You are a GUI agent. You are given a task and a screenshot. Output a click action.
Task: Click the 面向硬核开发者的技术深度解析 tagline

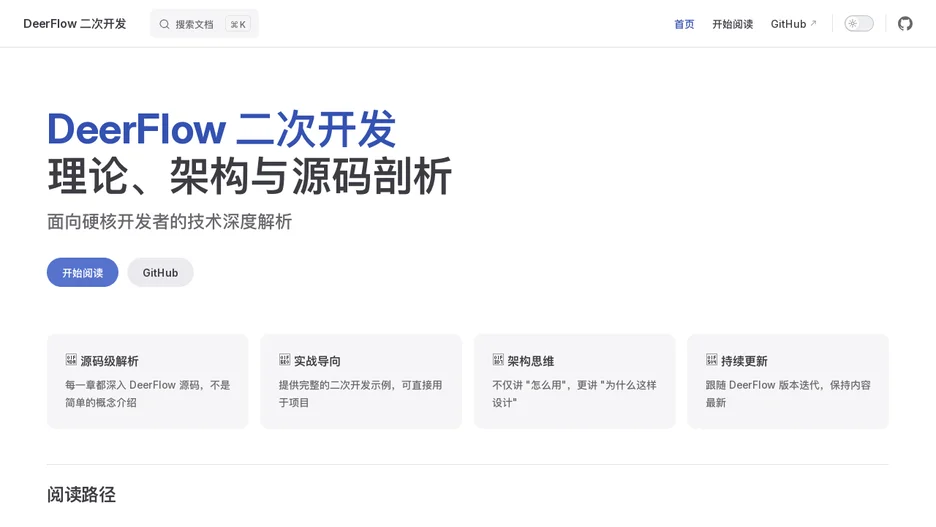[170, 222]
